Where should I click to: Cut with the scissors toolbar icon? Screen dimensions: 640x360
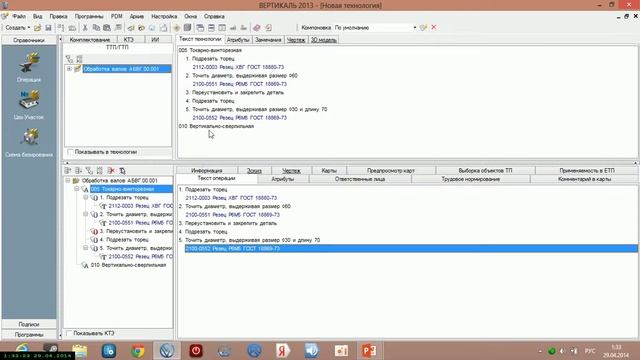[x=85, y=28]
